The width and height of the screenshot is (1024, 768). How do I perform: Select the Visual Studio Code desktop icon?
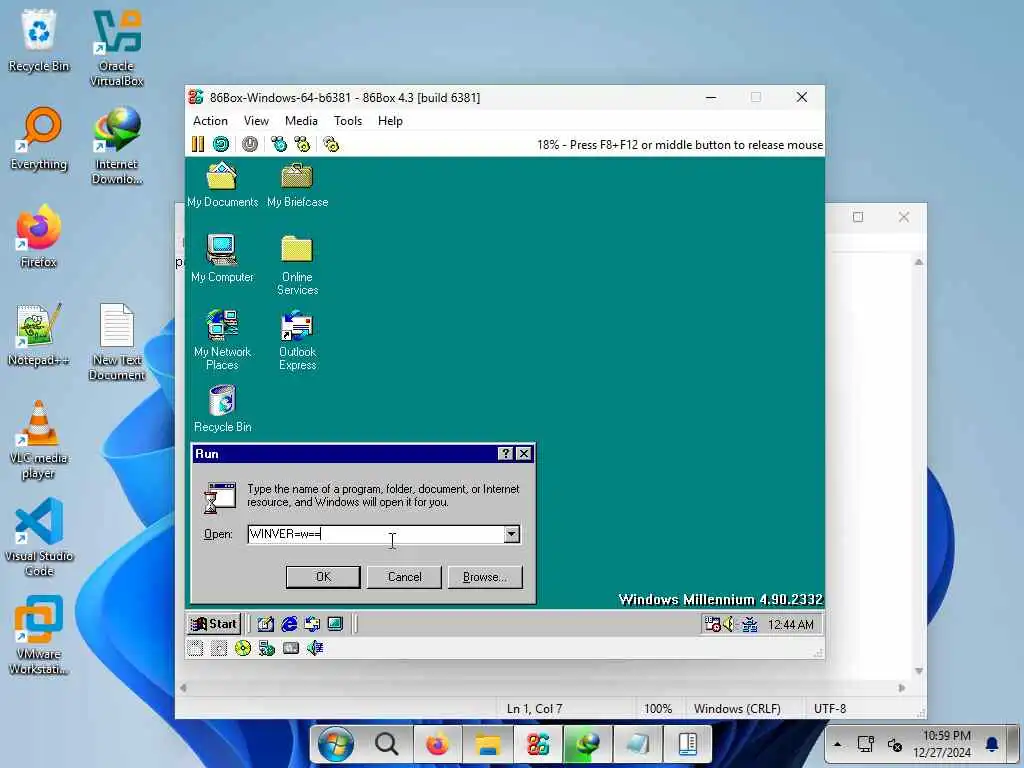(x=39, y=537)
